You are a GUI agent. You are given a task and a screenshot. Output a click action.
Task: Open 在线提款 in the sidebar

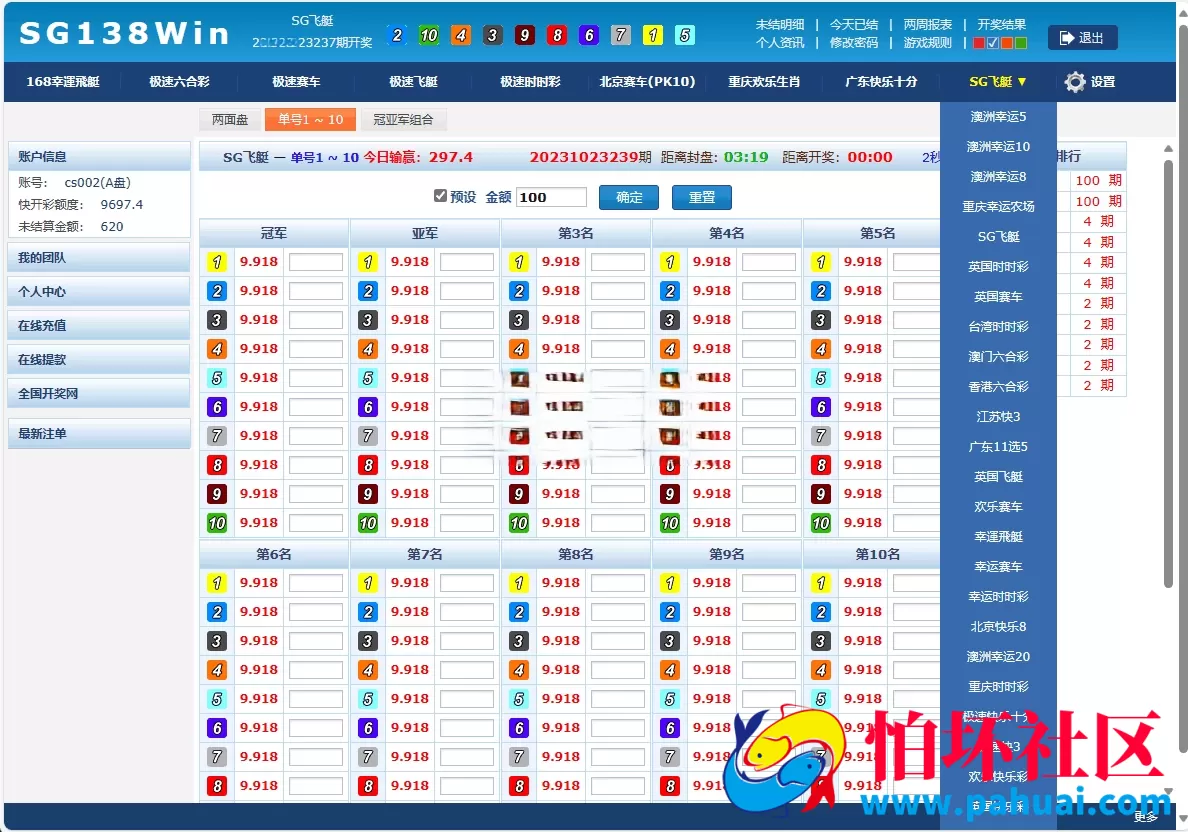point(98,360)
